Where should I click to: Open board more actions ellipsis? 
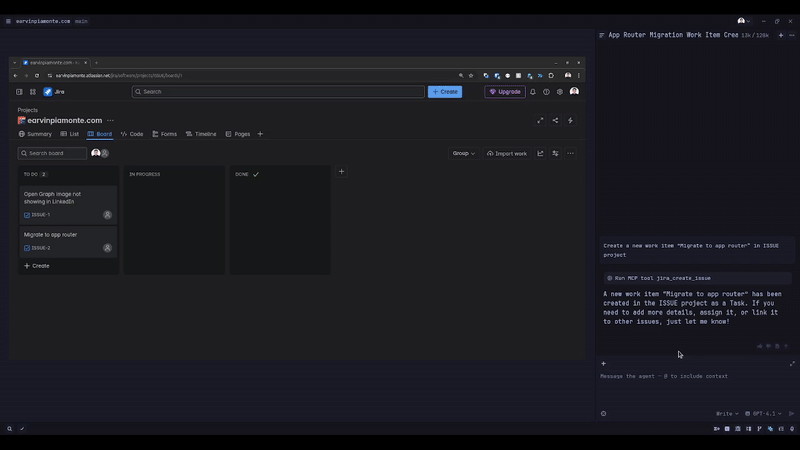[x=570, y=153]
